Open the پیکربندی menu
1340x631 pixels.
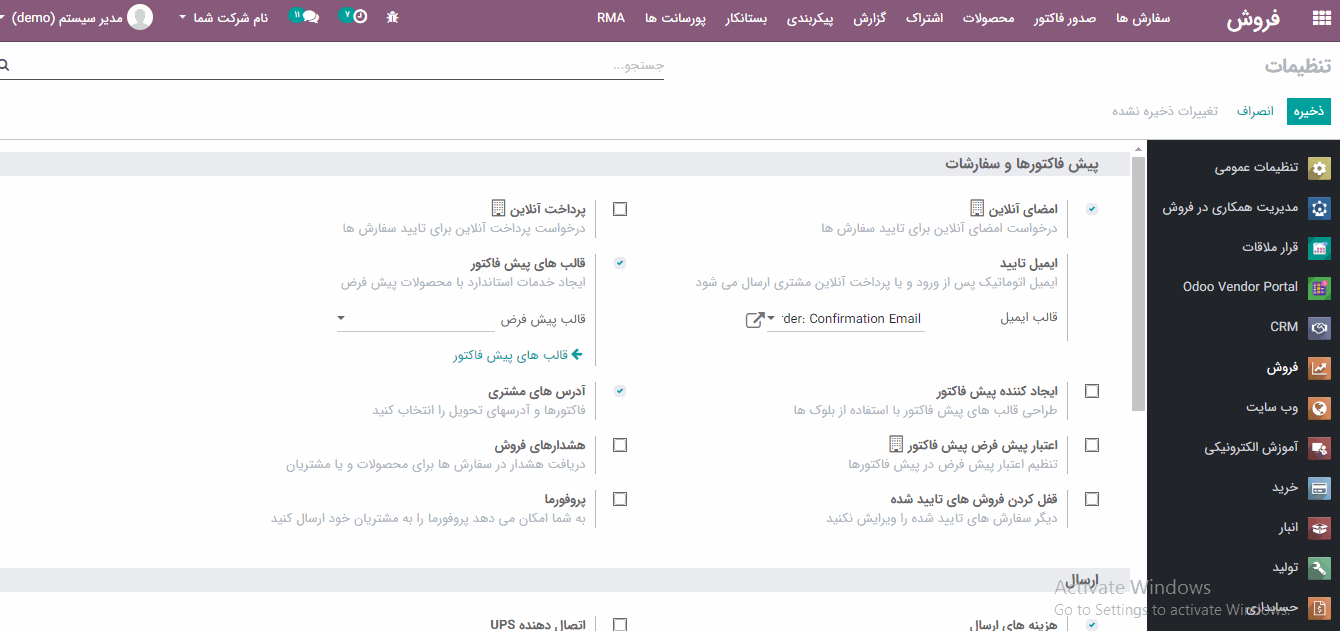(810, 17)
